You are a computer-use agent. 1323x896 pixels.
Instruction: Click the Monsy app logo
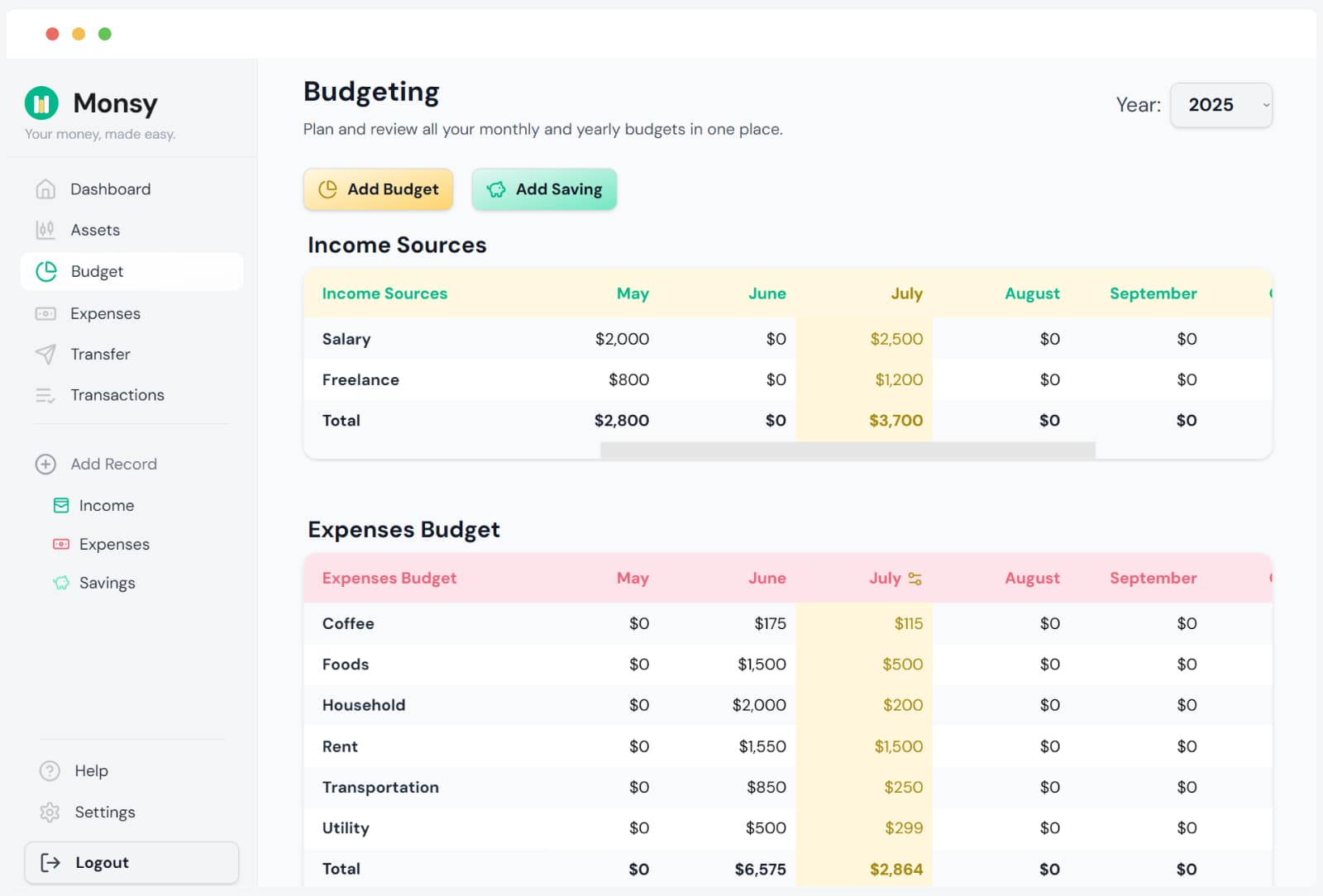[x=41, y=102]
